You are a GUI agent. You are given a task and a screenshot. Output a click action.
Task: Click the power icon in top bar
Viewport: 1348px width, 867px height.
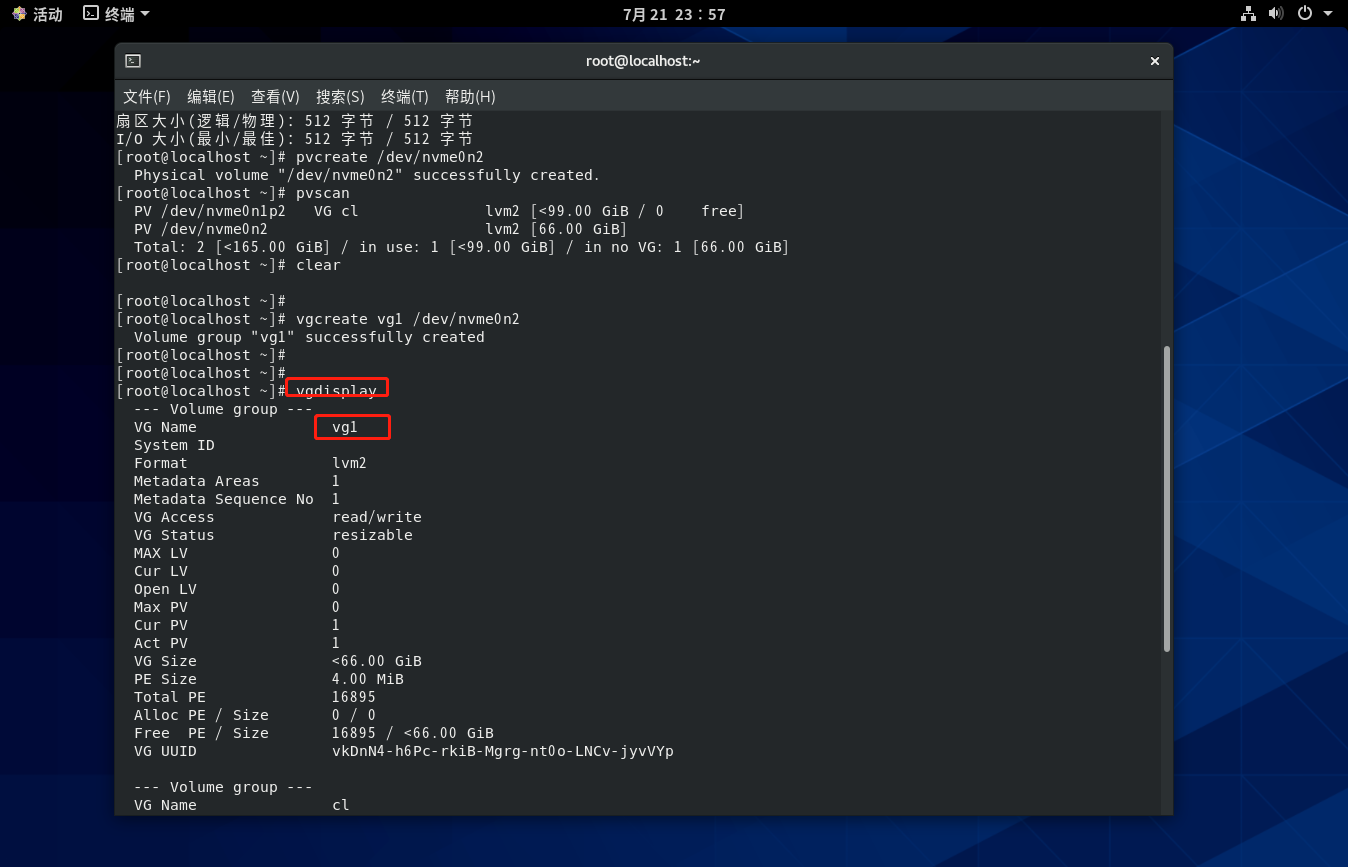point(1304,14)
